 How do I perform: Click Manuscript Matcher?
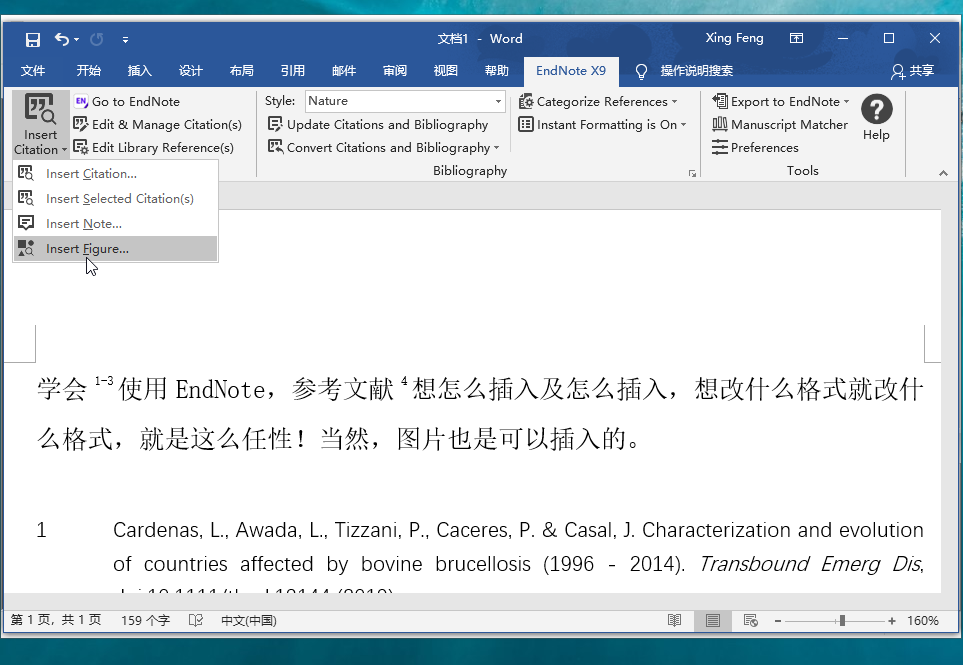click(x=780, y=125)
